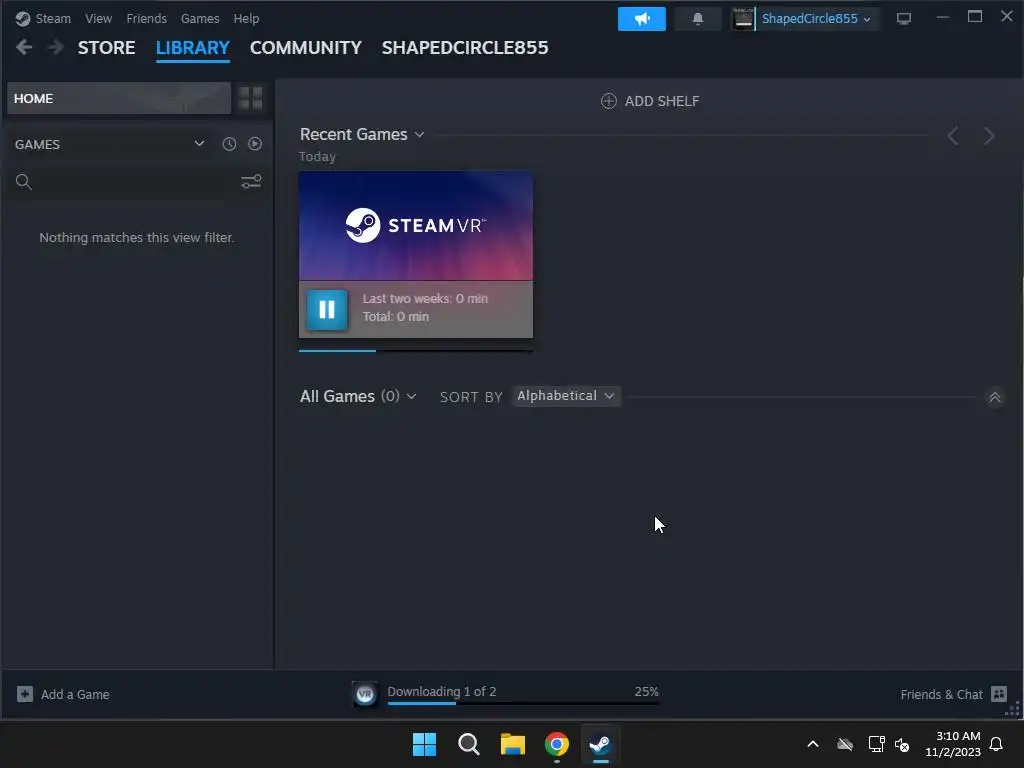
Task: Click the back navigation arrow
Action: tap(24, 47)
